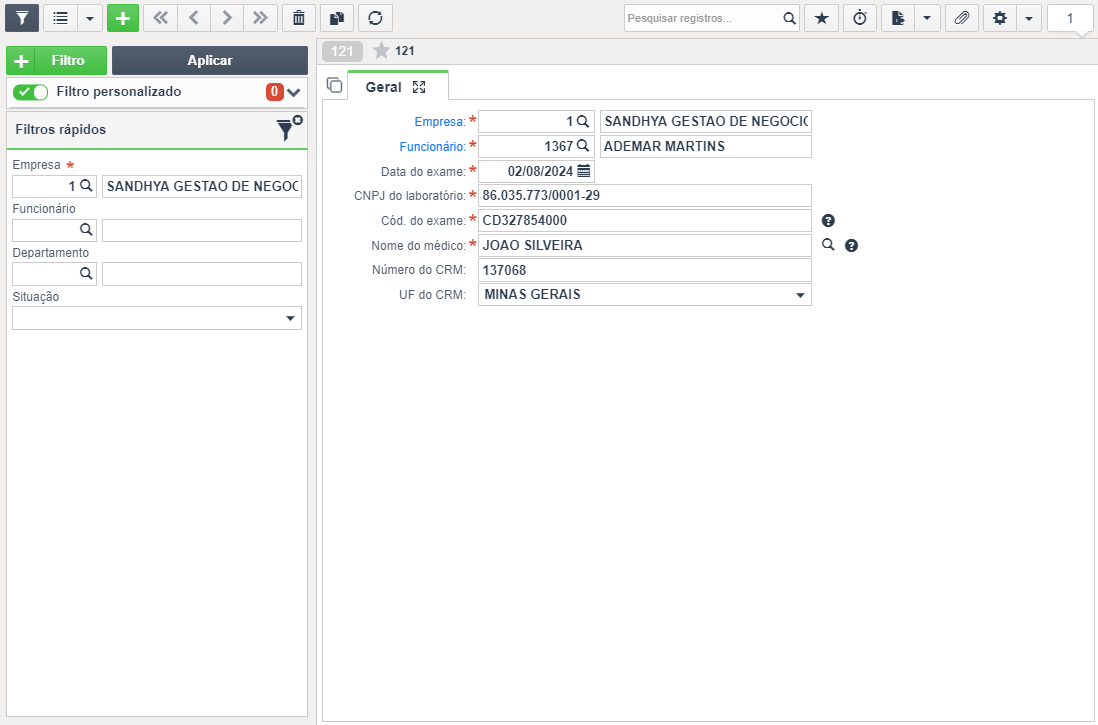Toggle Filtro personalizado switch
1098x725 pixels.
30,92
